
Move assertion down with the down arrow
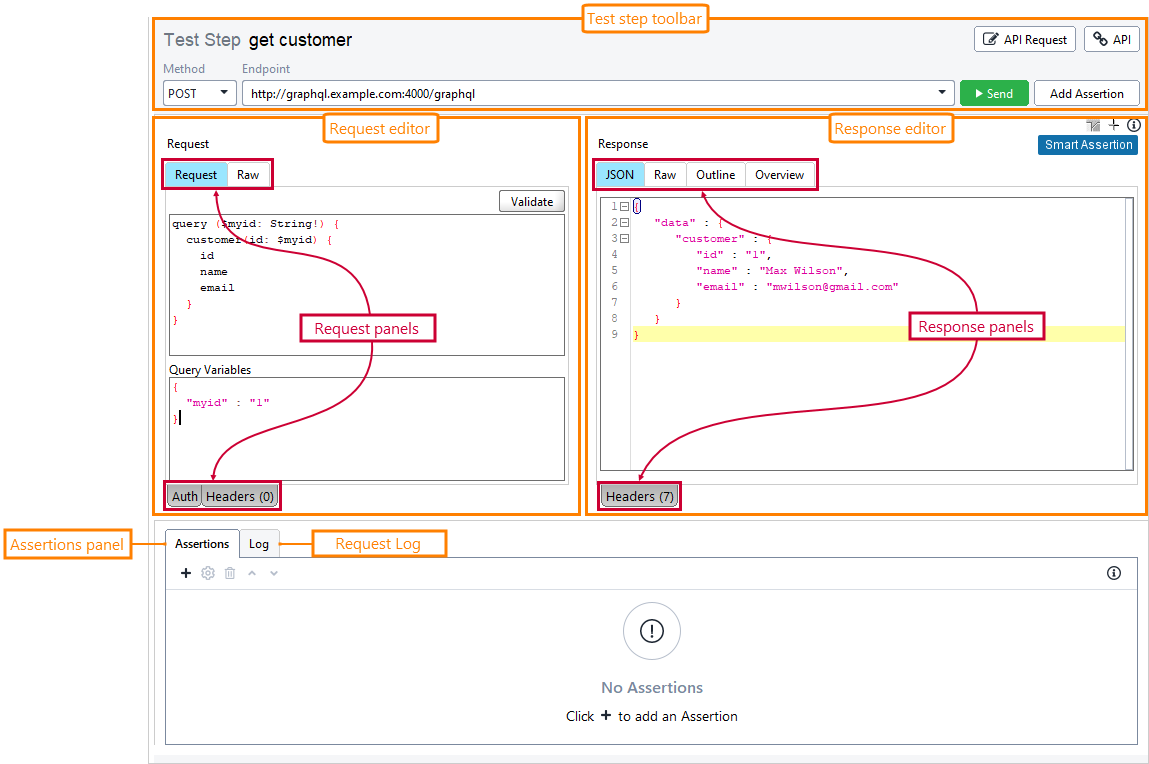point(274,573)
